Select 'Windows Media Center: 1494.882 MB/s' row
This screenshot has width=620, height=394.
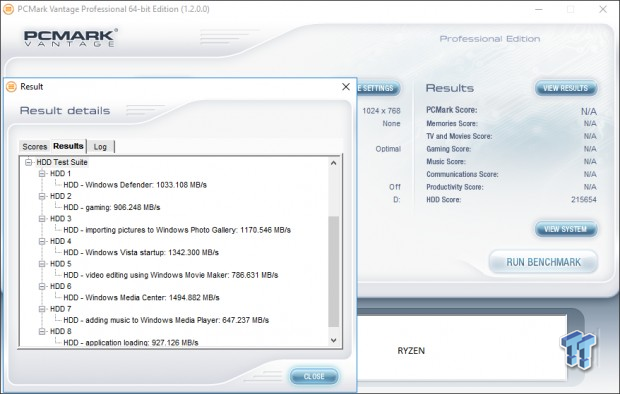coord(141,297)
